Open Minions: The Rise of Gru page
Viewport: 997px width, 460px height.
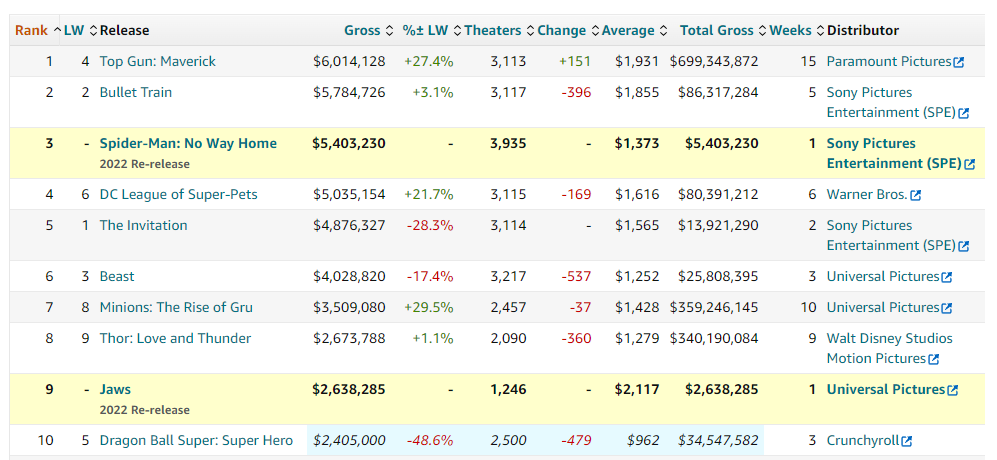176,308
